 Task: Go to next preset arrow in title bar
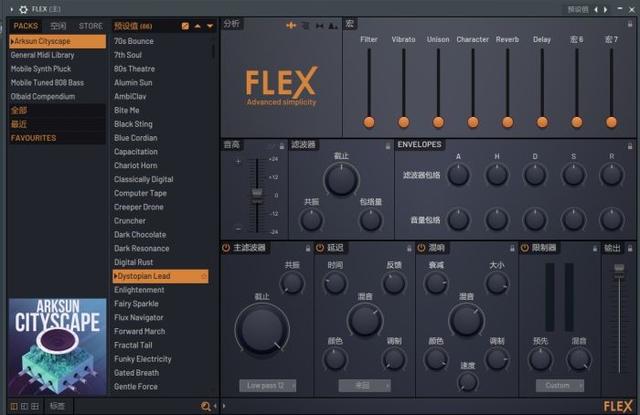(606, 9)
